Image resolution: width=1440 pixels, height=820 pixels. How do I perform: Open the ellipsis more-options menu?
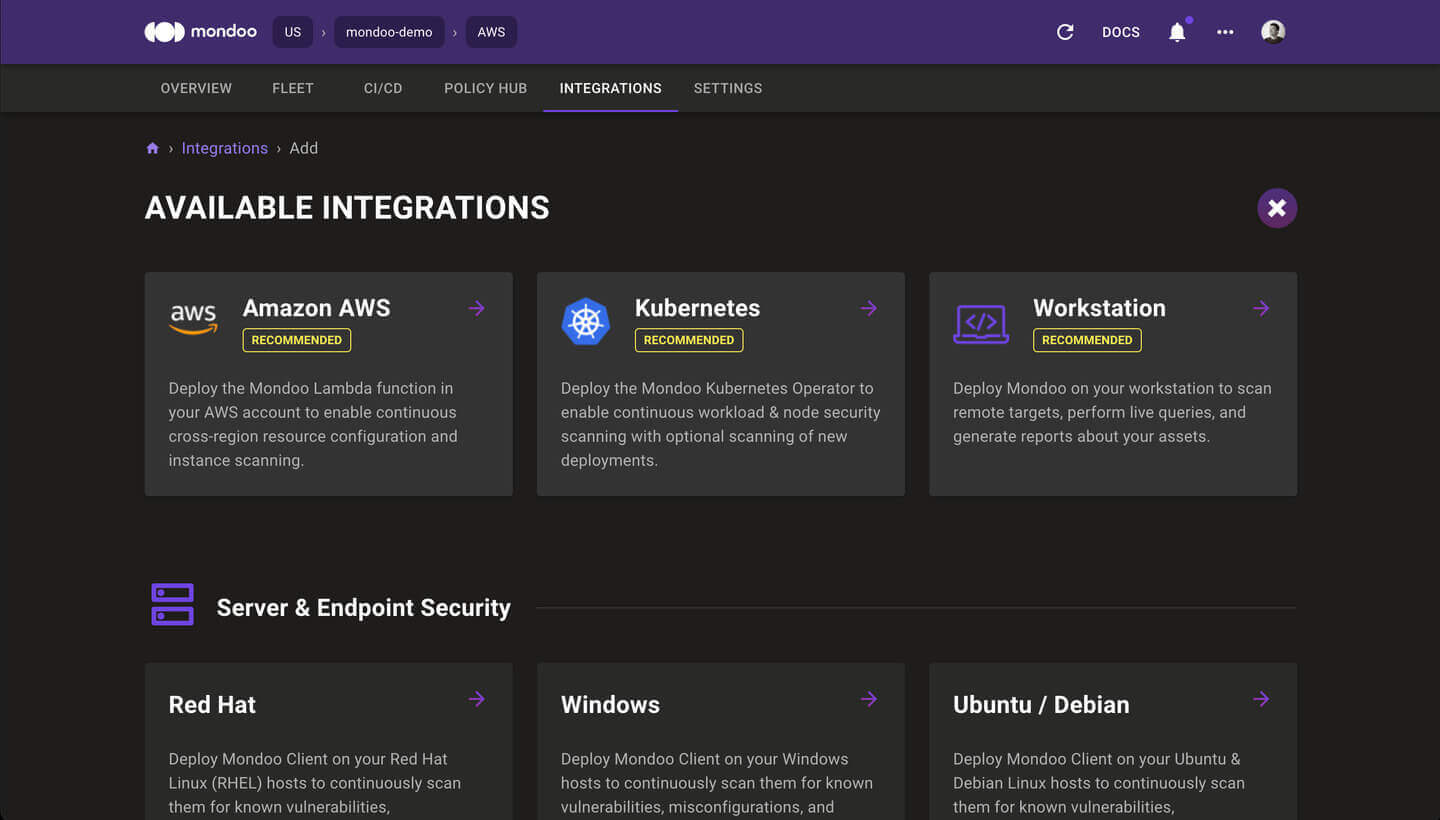click(x=1225, y=31)
